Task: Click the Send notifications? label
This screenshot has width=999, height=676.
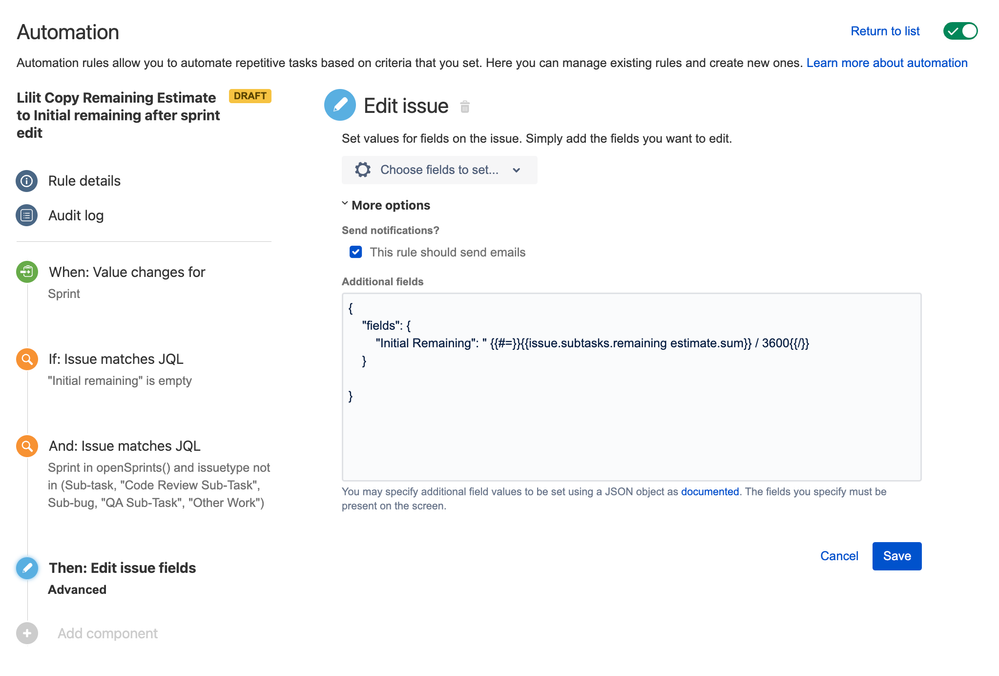Action: (x=391, y=231)
